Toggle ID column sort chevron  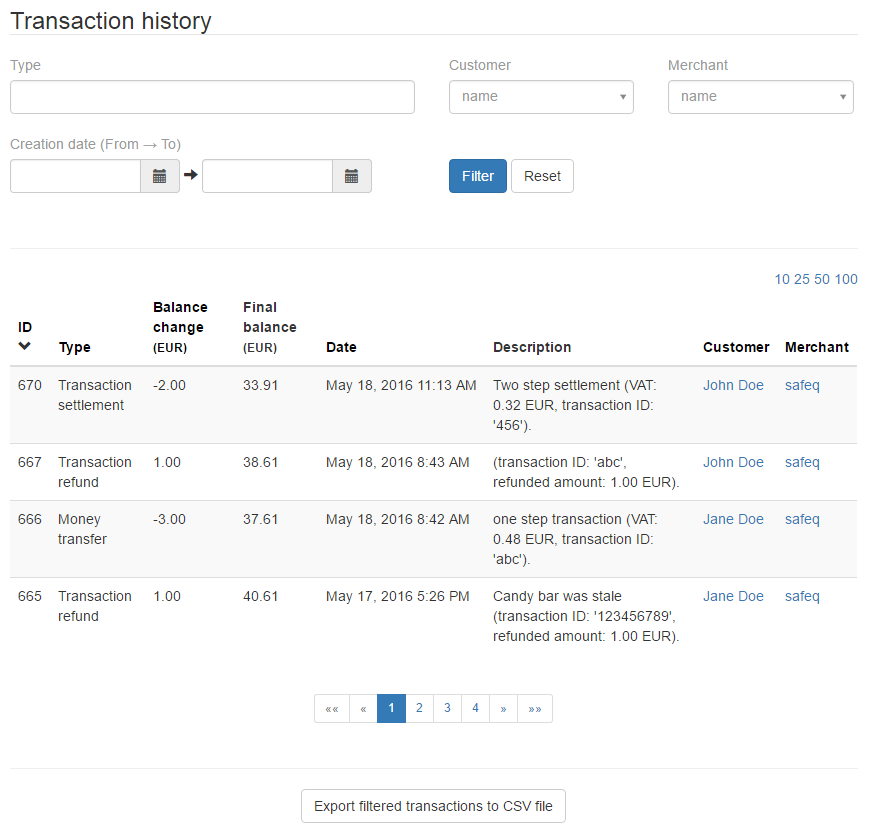pos(25,346)
